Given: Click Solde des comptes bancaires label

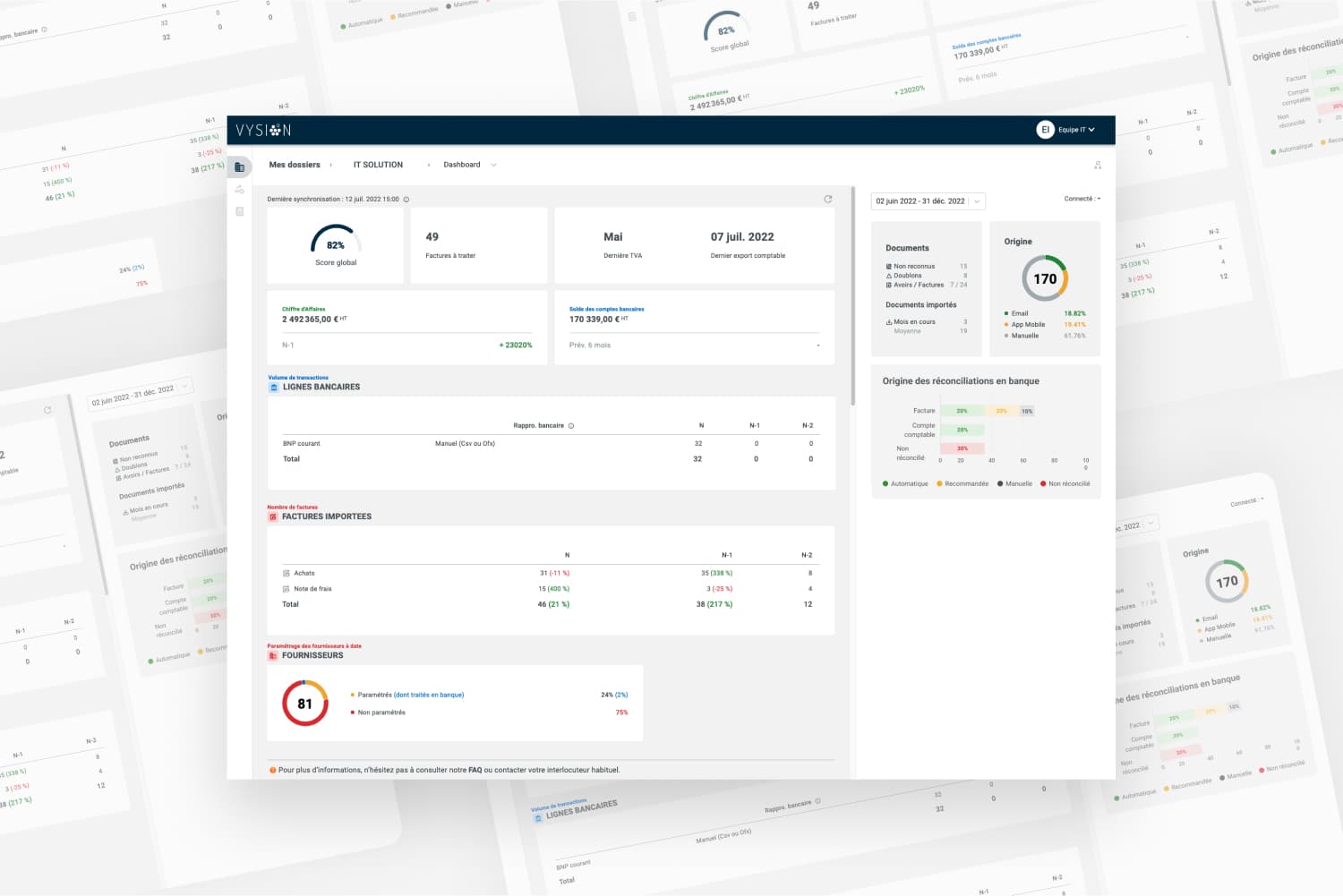Looking at the screenshot, I should (607, 309).
